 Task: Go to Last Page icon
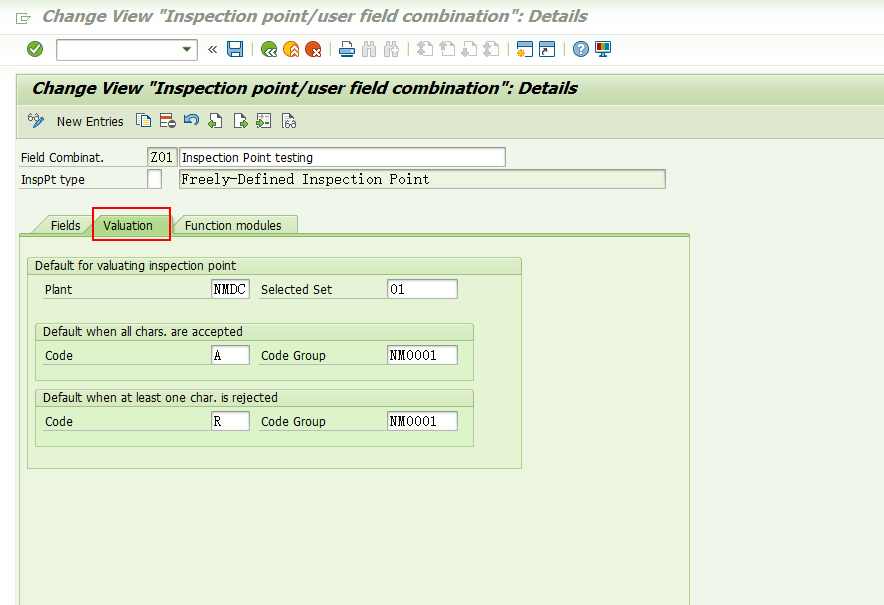(491, 50)
